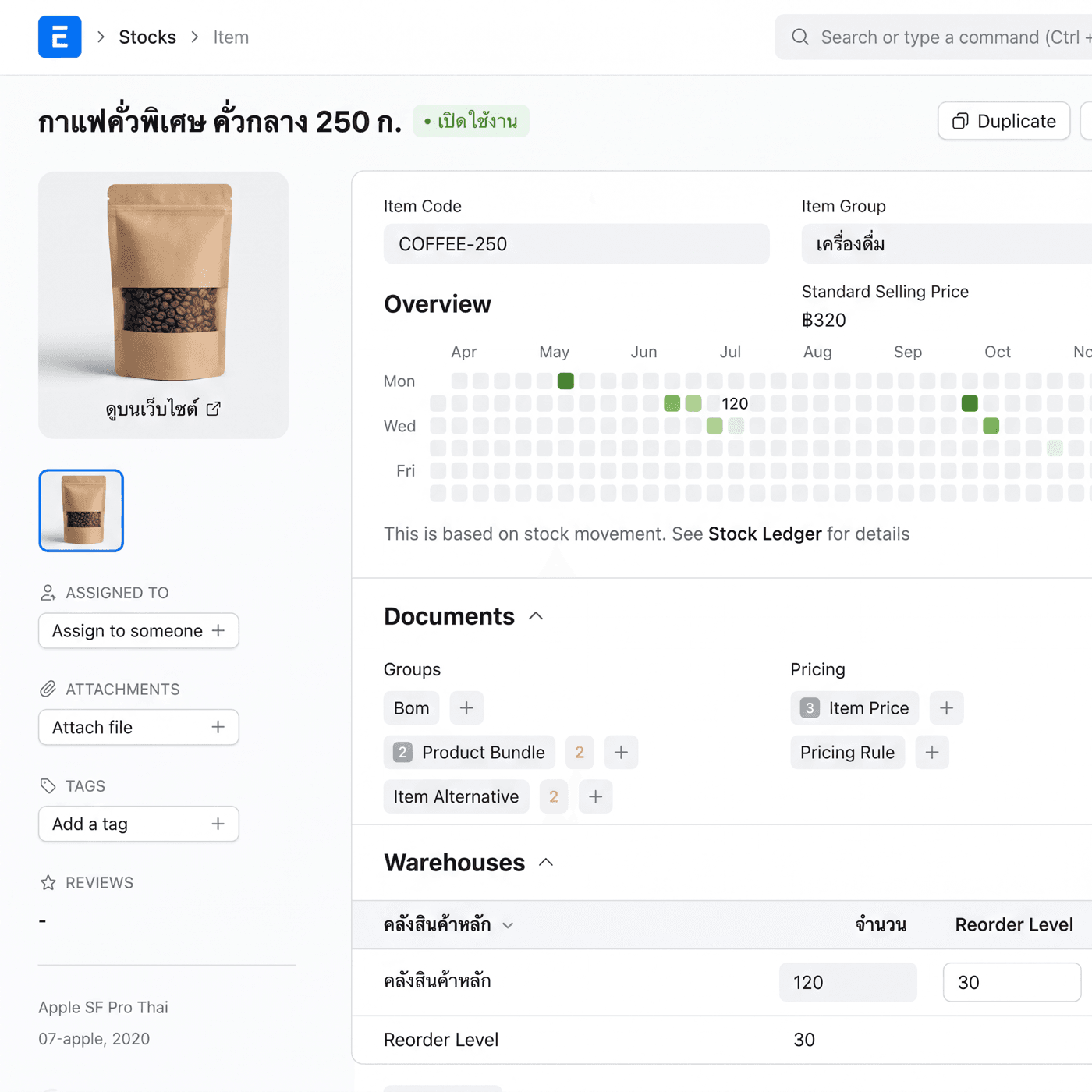Duplicate this item
The width and height of the screenshot is (1092, 1092).
click(1004, 121)
